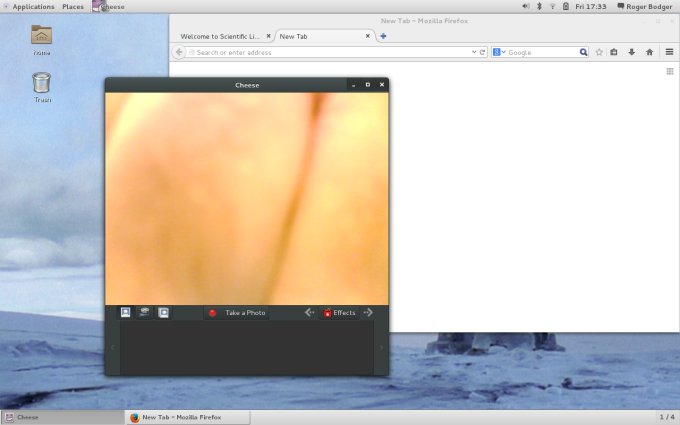Image resolution: width=680 pixels, height=425 pixels.
Task: Open Firefox downloads arrow icon
Action: tap(631, 52)
